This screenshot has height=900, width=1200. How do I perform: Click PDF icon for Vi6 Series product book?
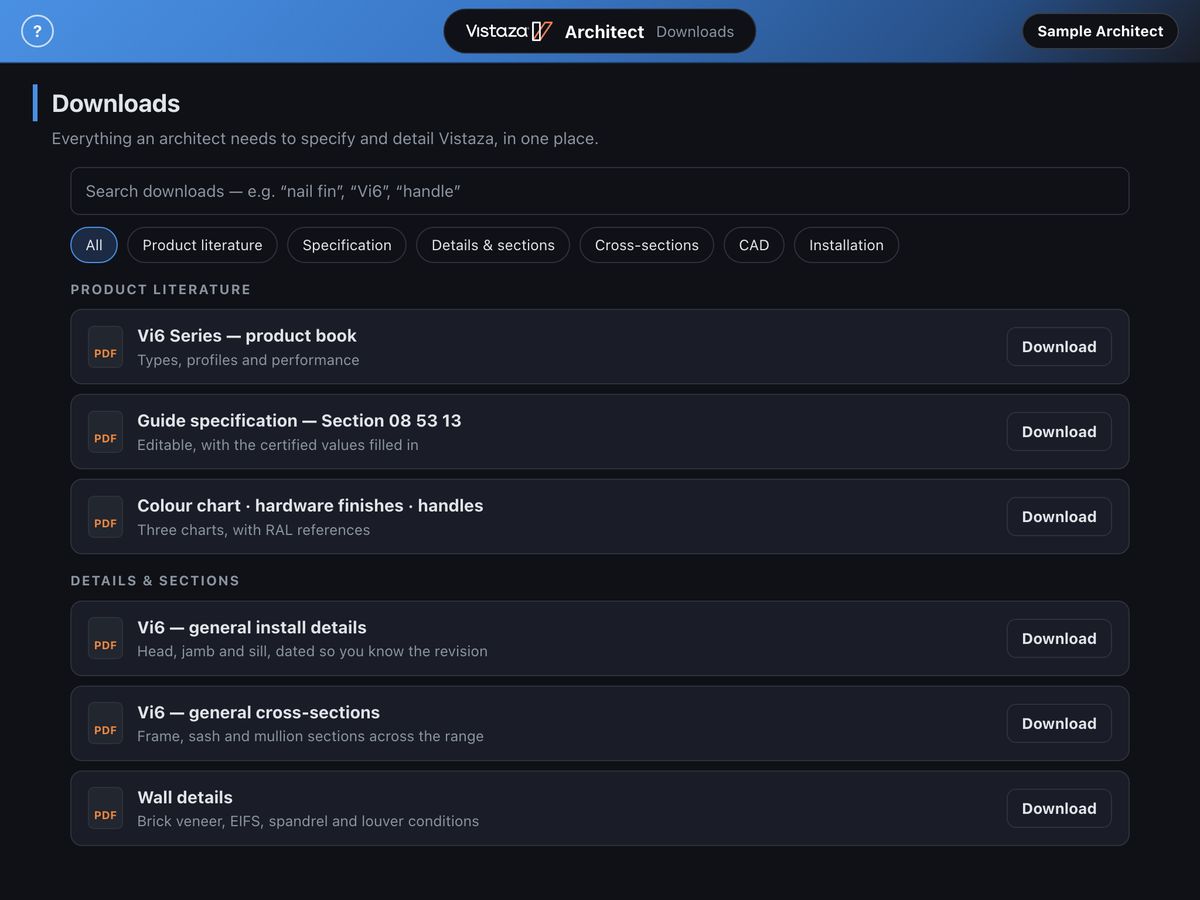pos(105,347)
